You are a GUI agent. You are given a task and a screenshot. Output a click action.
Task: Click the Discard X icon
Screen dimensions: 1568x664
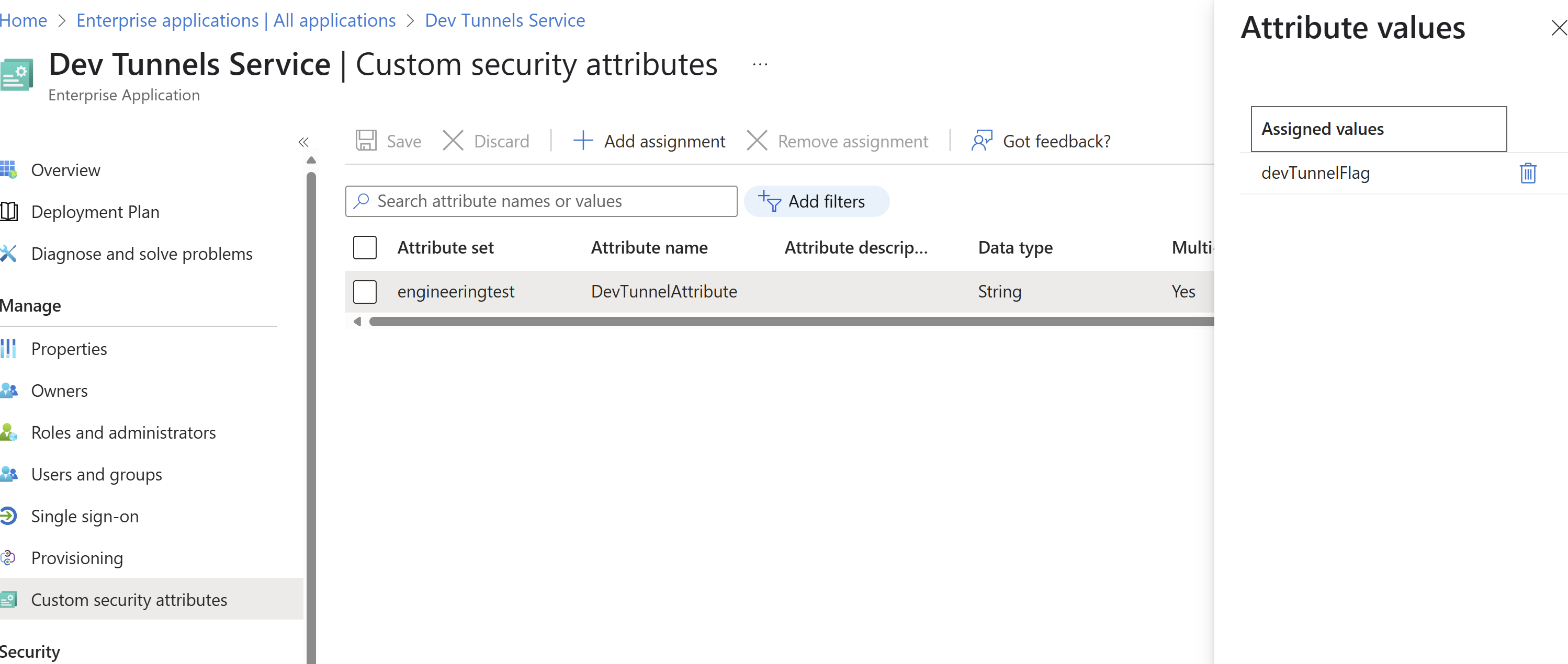pos(453,141)
